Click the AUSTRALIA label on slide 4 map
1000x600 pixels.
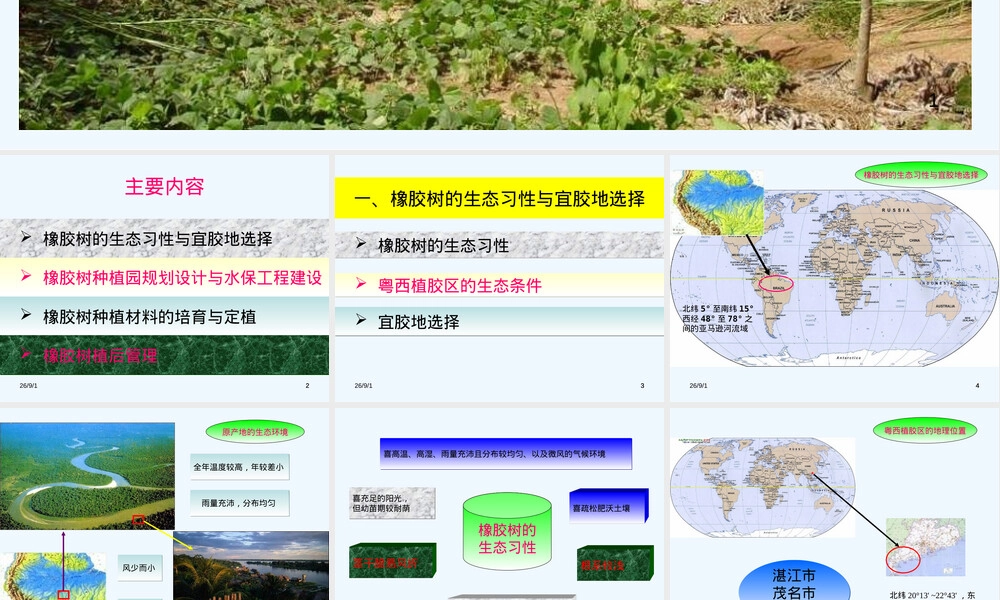(x=945, y=306)
